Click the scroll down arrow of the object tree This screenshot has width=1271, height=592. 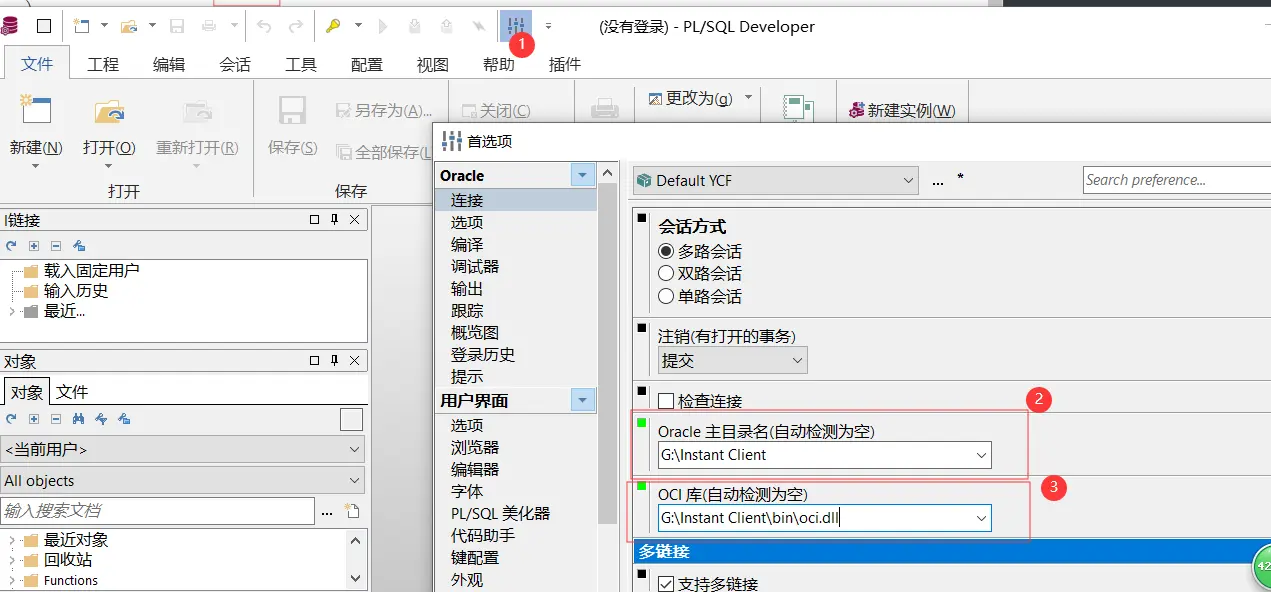click(x=356, y=577)
